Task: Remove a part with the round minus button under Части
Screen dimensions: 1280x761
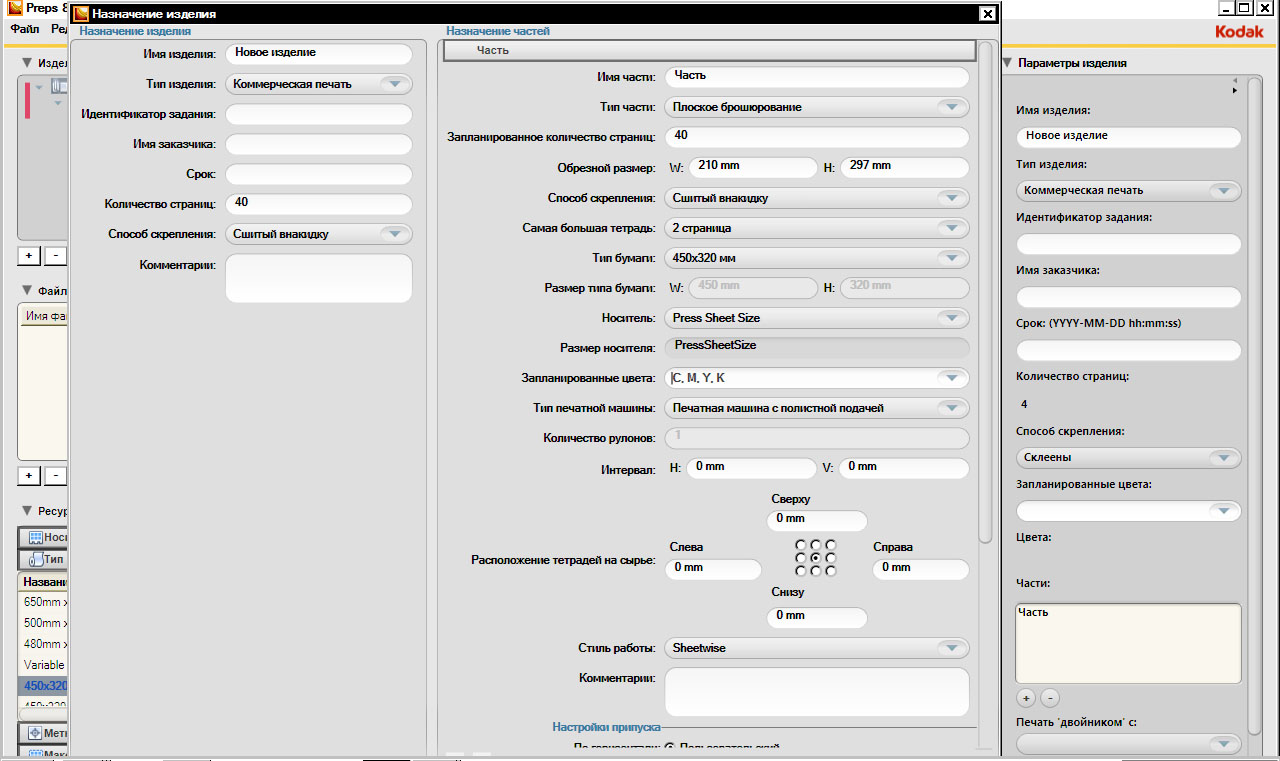Action: (x=1049, y=698)
